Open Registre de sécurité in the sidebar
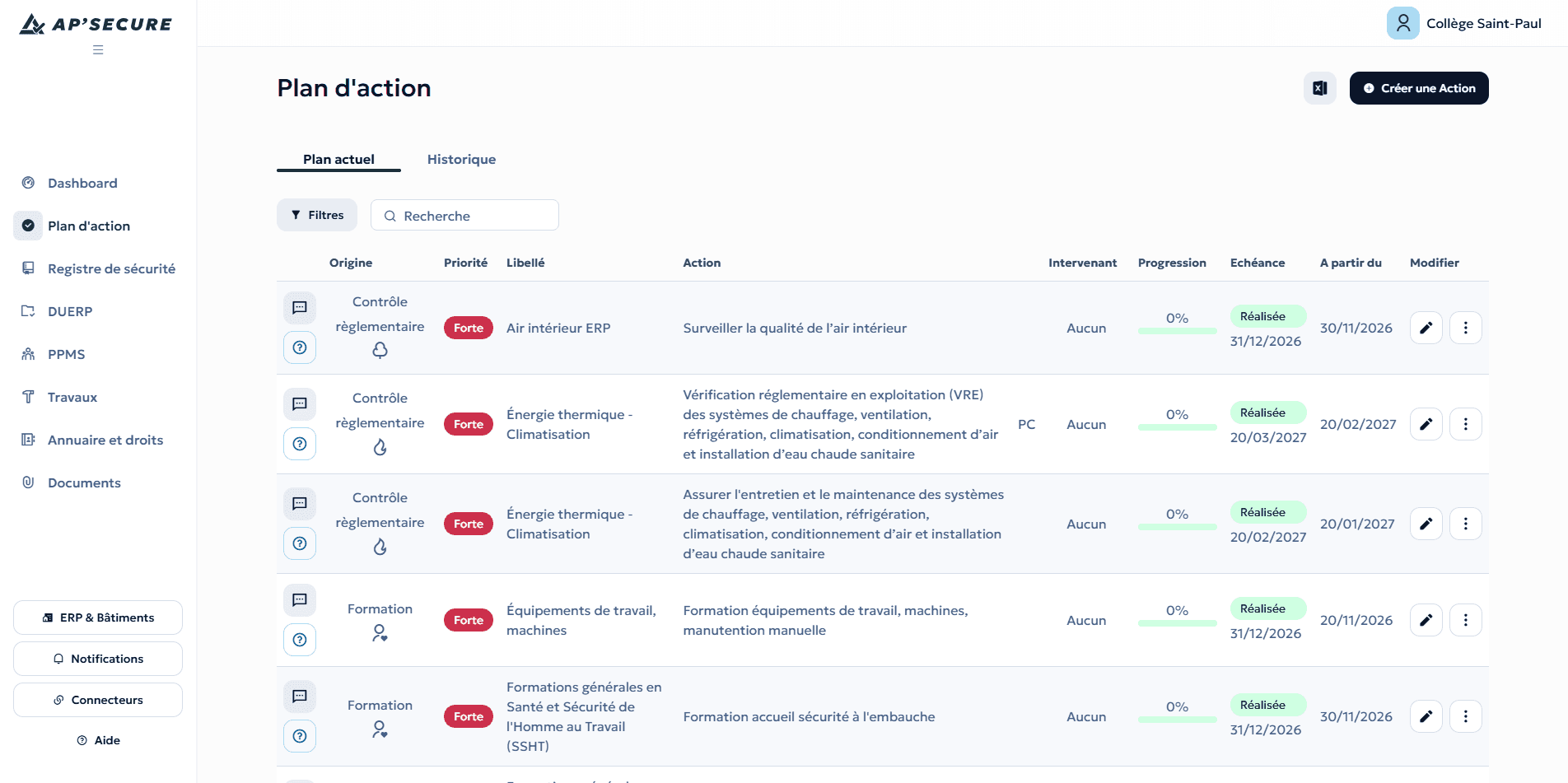 [x=111, y=268]
